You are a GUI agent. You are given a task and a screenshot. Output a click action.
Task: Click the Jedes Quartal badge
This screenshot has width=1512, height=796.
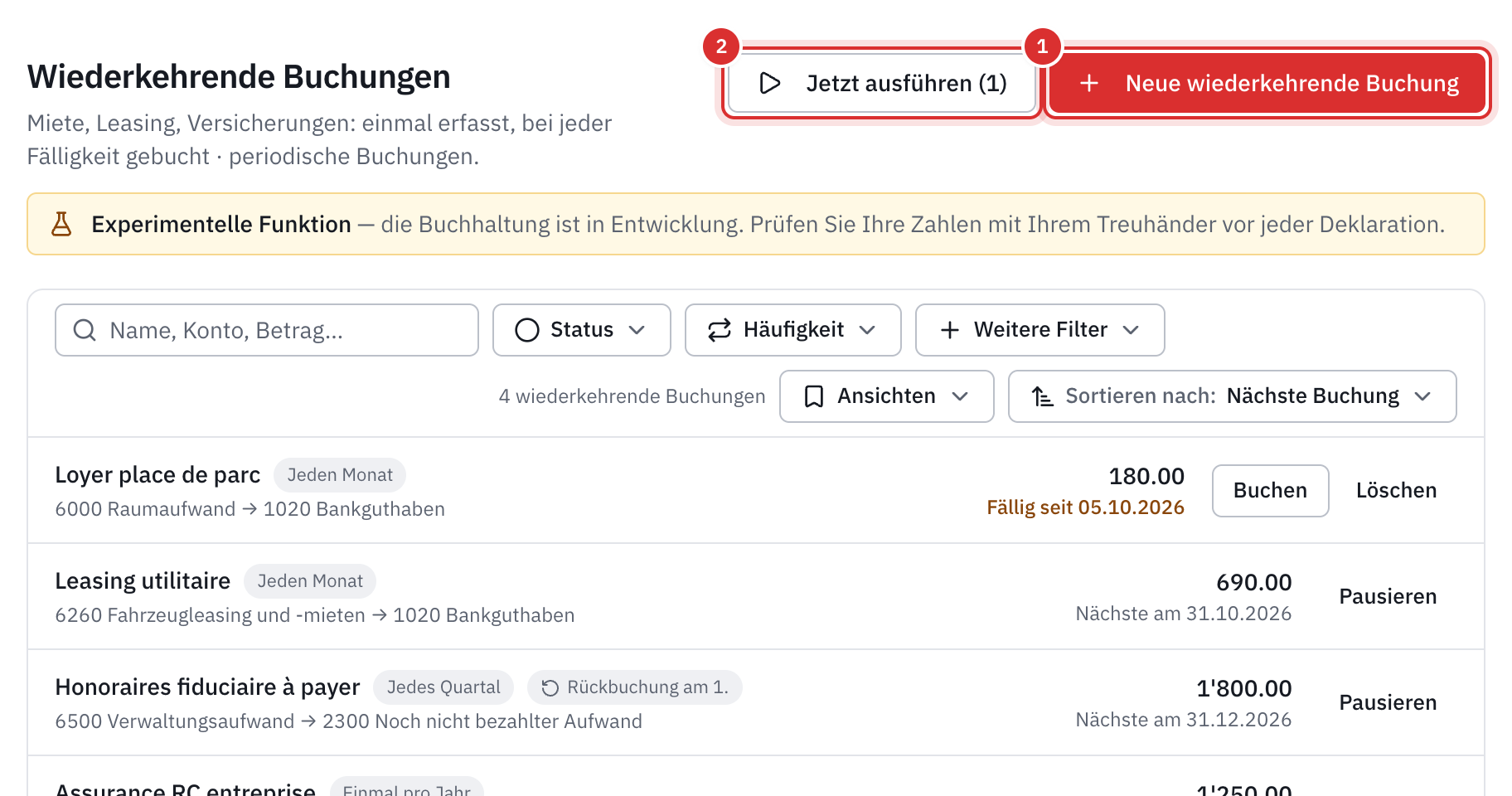(443, 687)
